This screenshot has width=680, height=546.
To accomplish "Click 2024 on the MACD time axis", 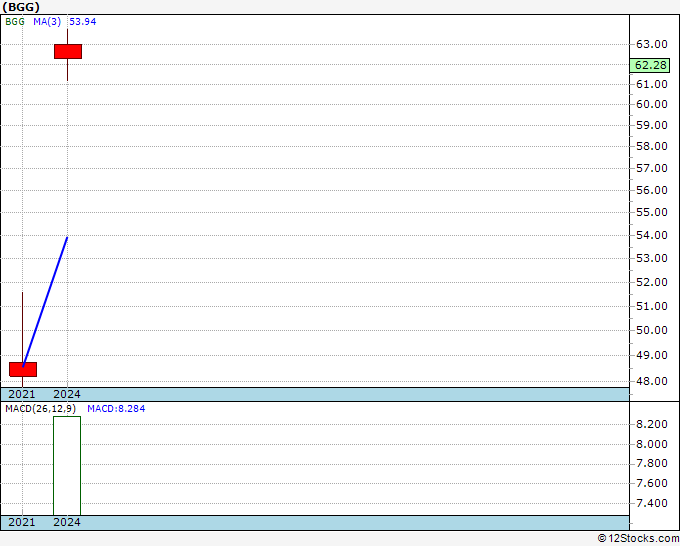I will [x=67, y=522].
